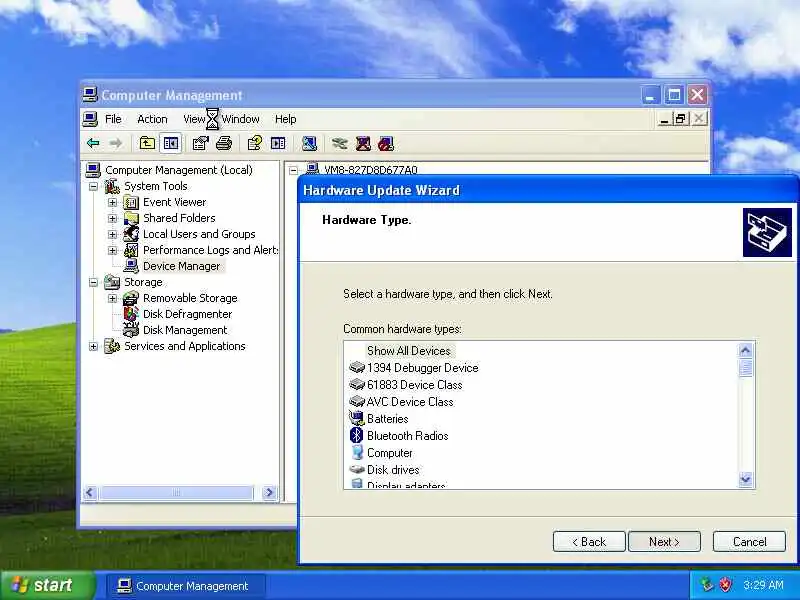Select Show All Devices entry
800x600 pixels.
click(x=409, y=351)
